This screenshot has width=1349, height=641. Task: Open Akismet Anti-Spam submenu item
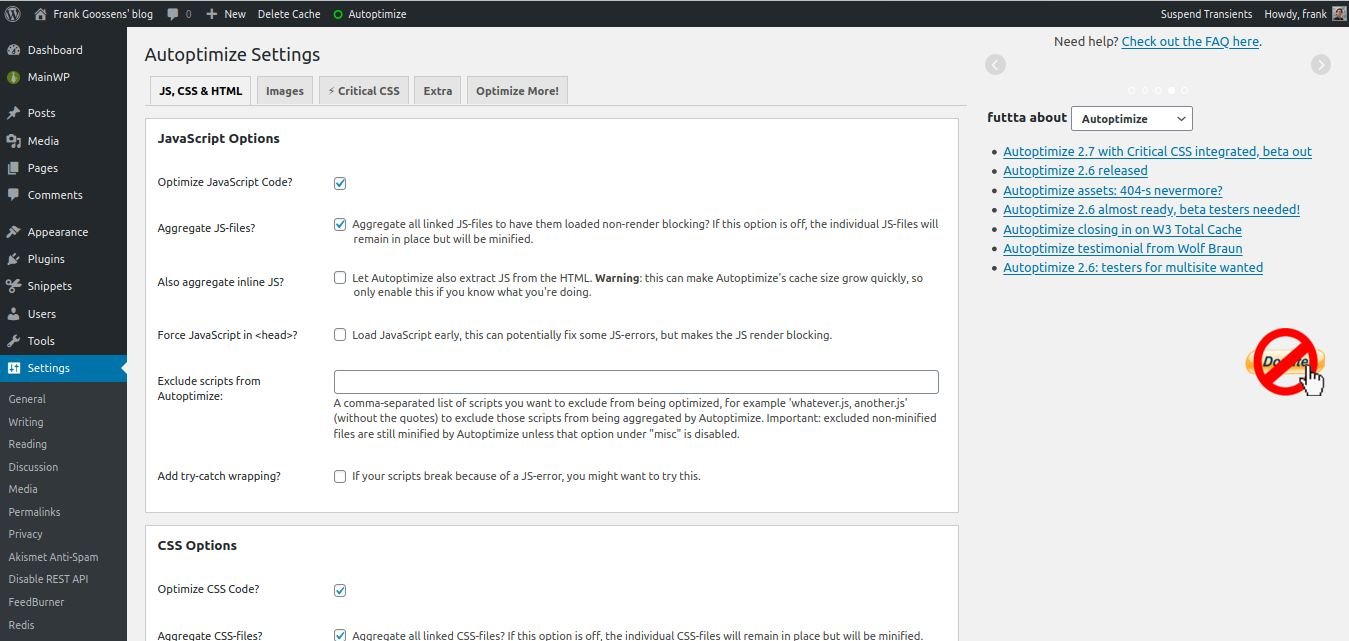(53, 557)
